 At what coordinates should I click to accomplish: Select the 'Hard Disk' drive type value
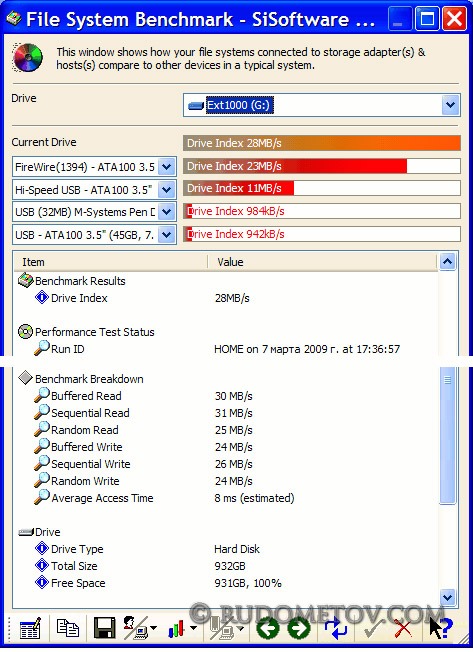(x=237, y=549)
